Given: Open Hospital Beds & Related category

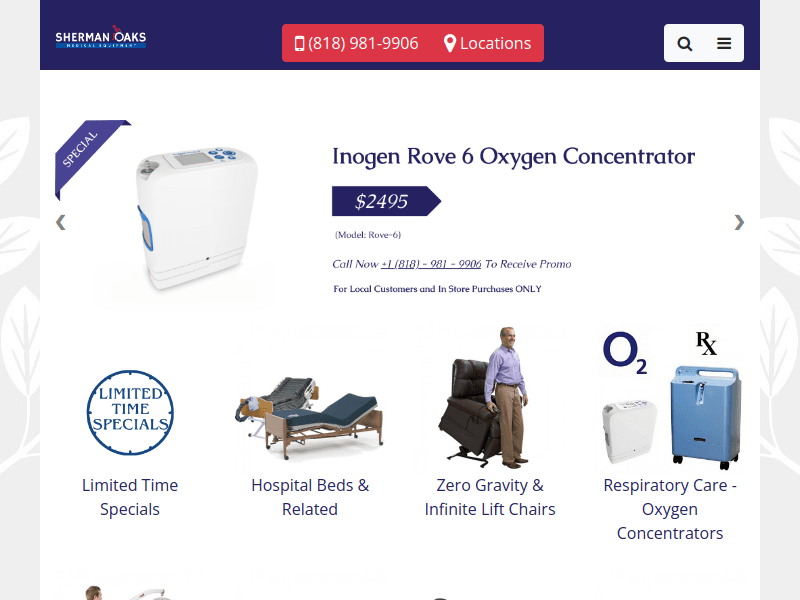Looking at the screenshot, I should click(x=310, y=497).
